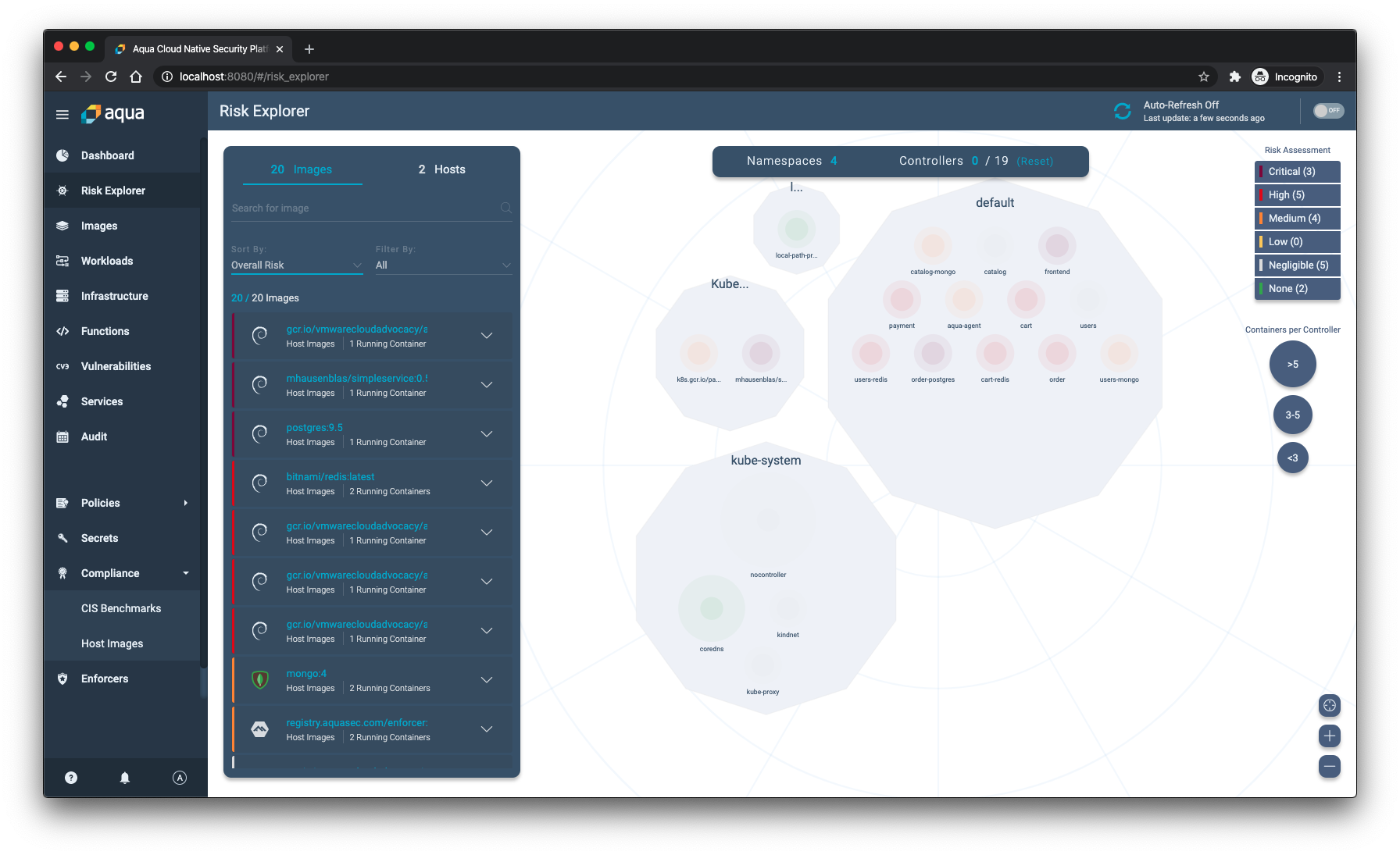Screen dimensions: 1400x855
Task: Zoom out the map with minus icon
Action: 1330,766
